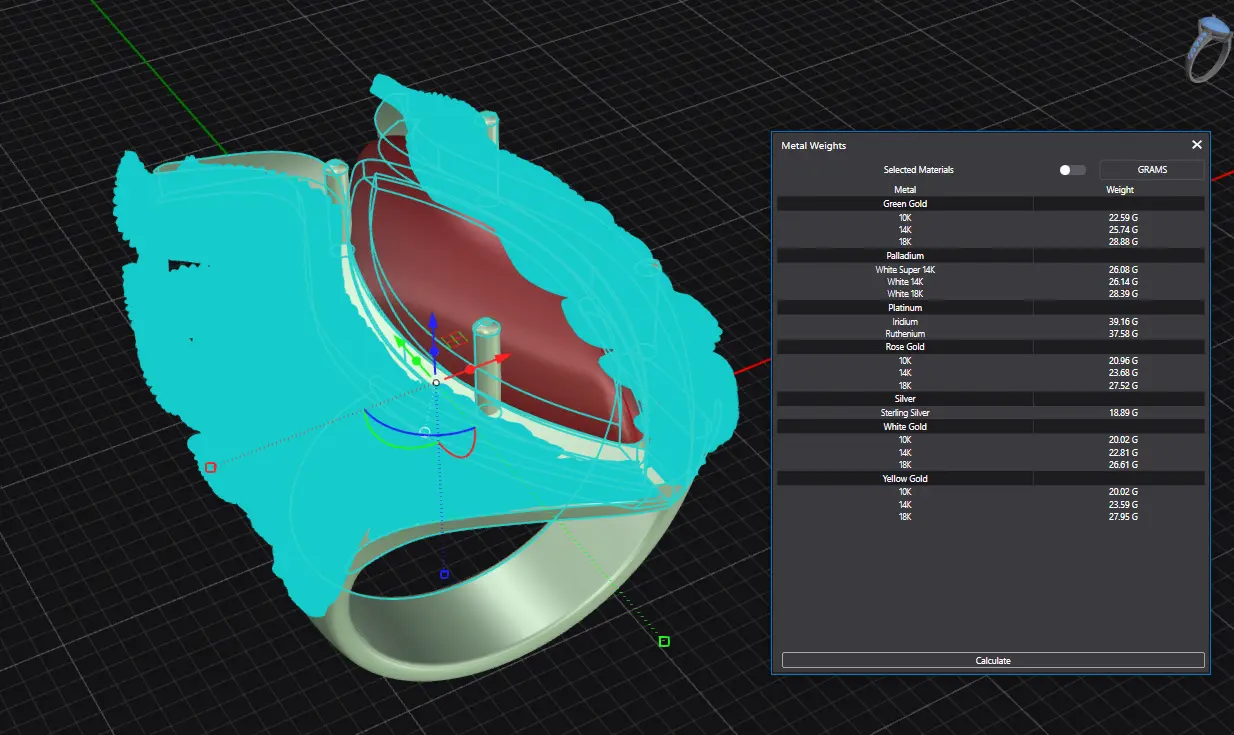Click the White Super 14K row
The height and width of the screenshot is (735, 1234).
[x=991, y=270]
